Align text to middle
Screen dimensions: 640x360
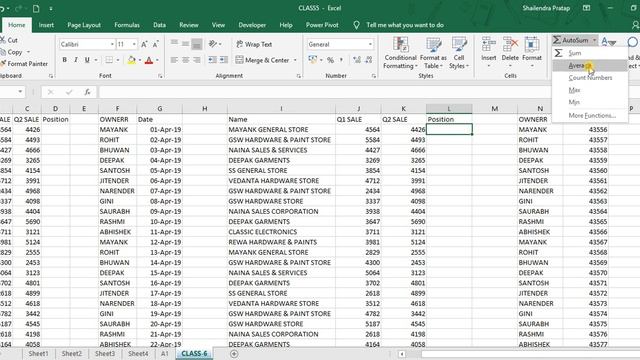coord(185,44)
